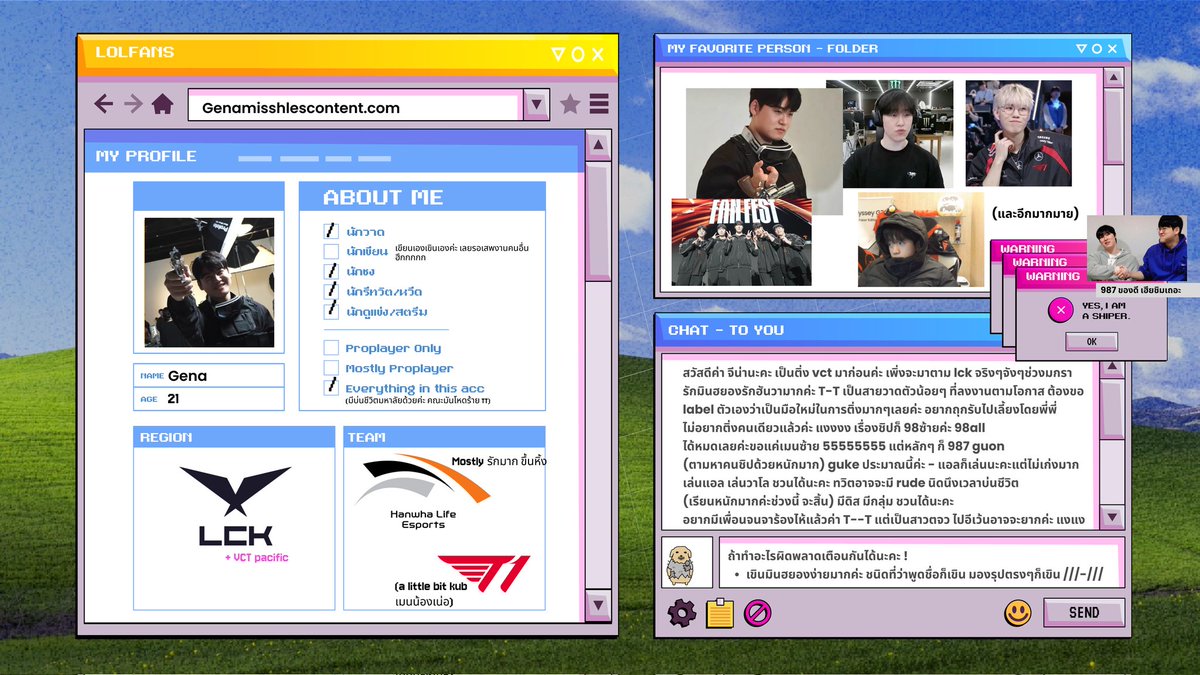Toggle the Everything in this acc checkbox
Screen dimensions: 1200x675
(331, 387)
